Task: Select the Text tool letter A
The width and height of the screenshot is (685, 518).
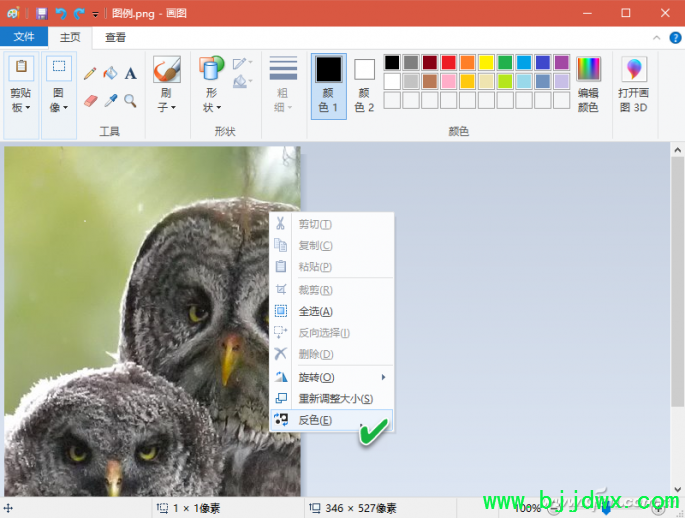Action: point(131,73)
